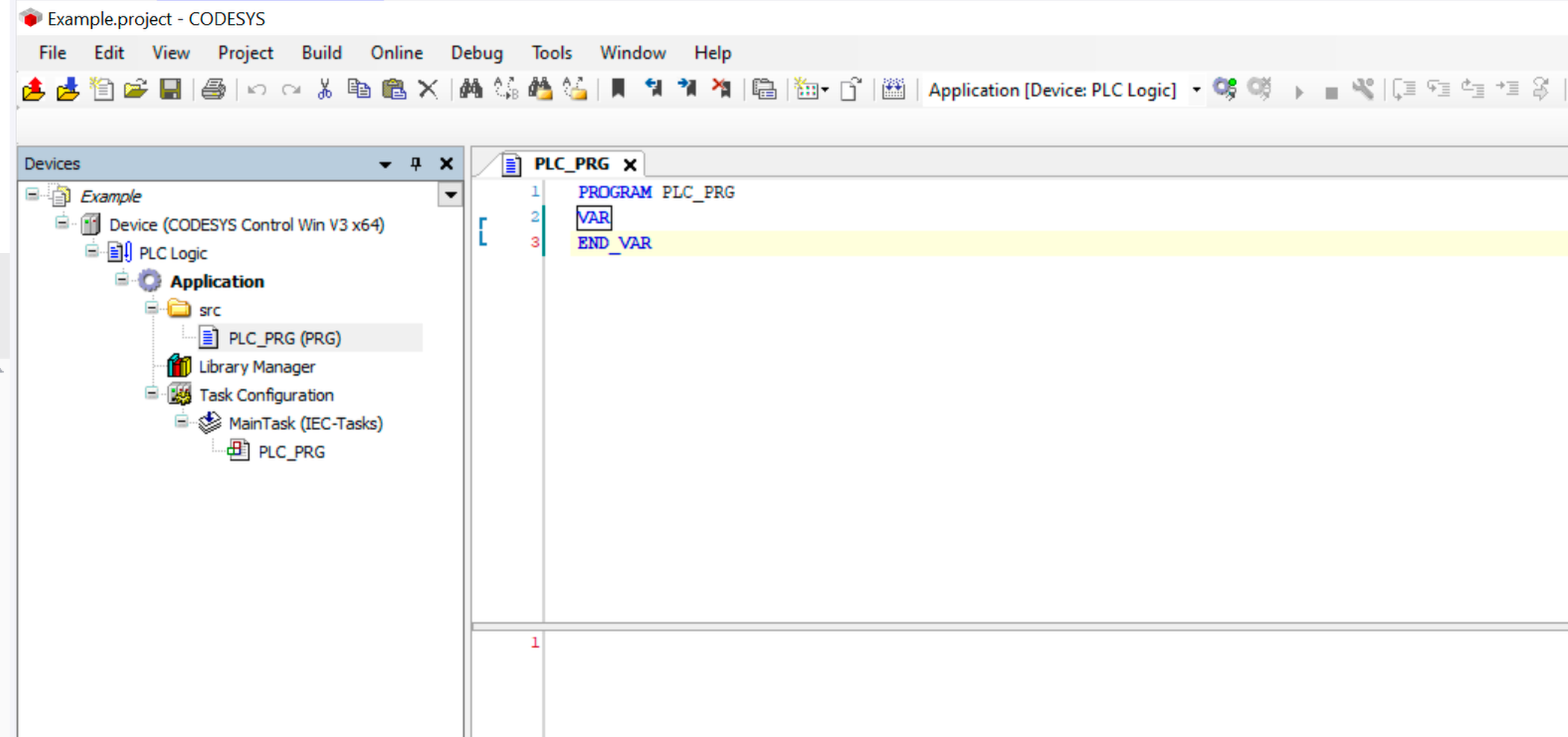Collapse the src folder
1568x737 pixels.
152,308
